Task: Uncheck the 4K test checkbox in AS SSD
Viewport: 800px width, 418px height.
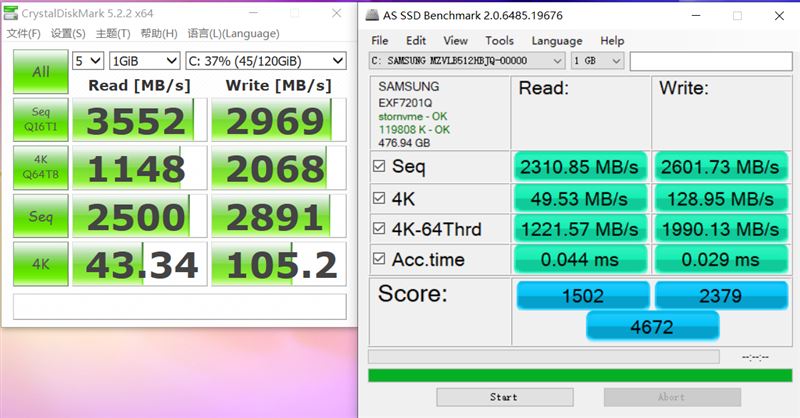Action: tap(379, 198)
